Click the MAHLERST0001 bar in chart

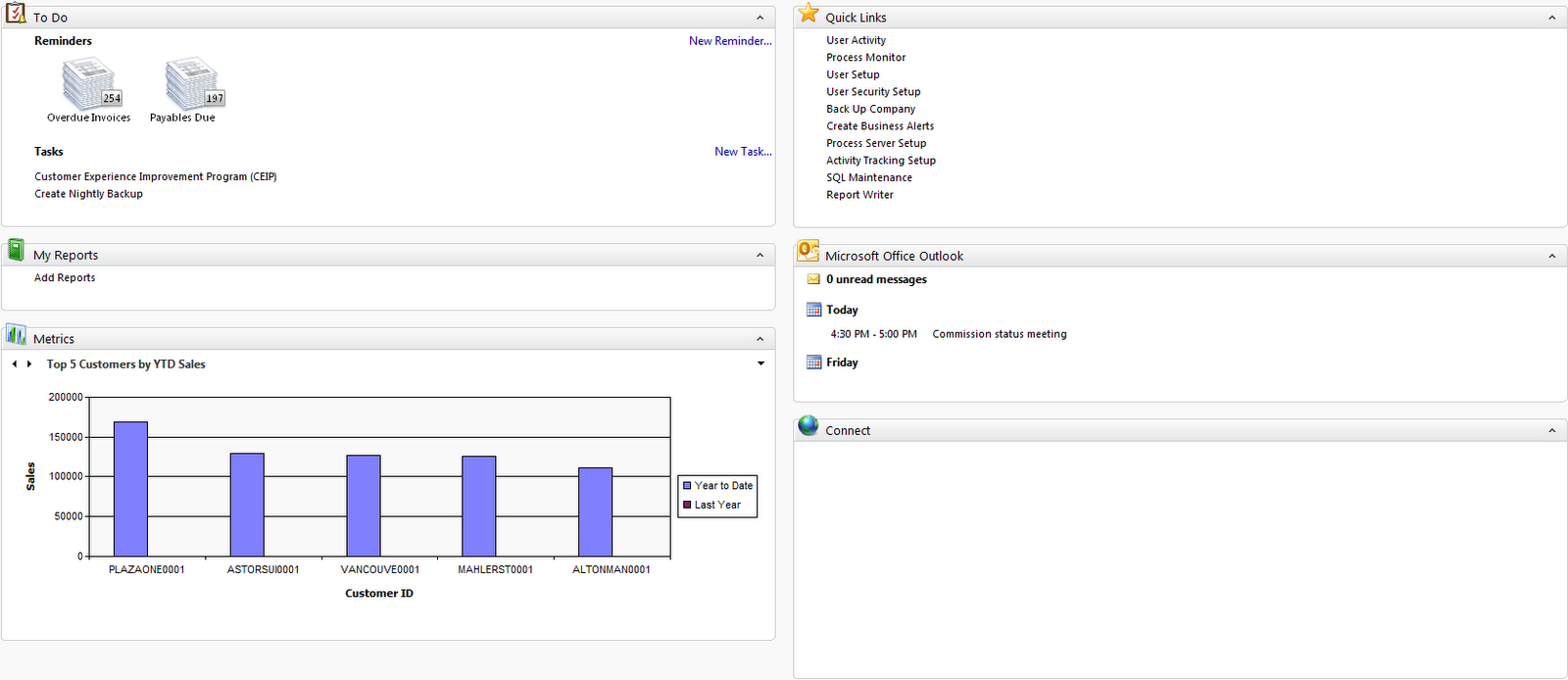click(x=479, y=507)
